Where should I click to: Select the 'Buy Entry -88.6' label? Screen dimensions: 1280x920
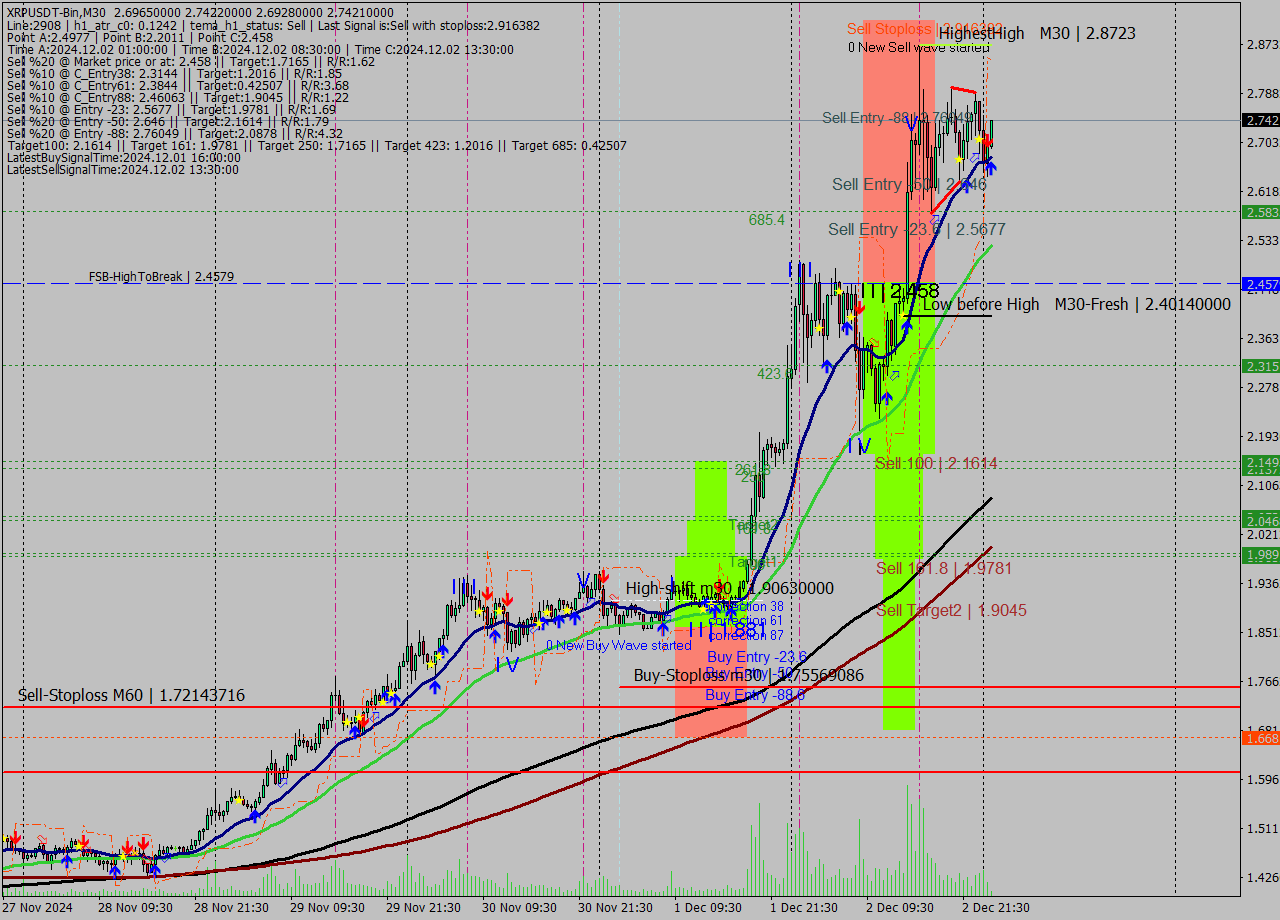pos(755,694)
